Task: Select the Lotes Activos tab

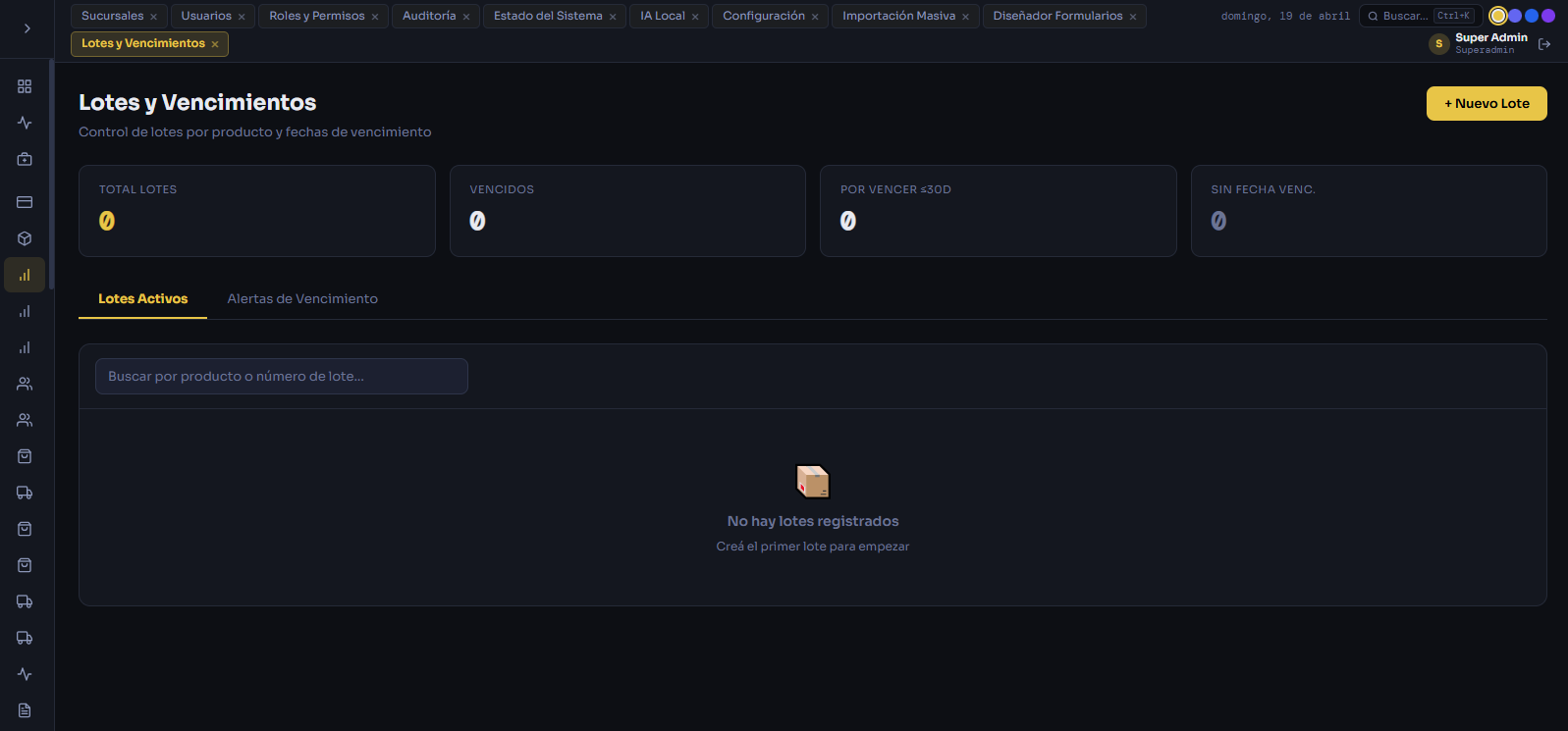Action: 142,299
